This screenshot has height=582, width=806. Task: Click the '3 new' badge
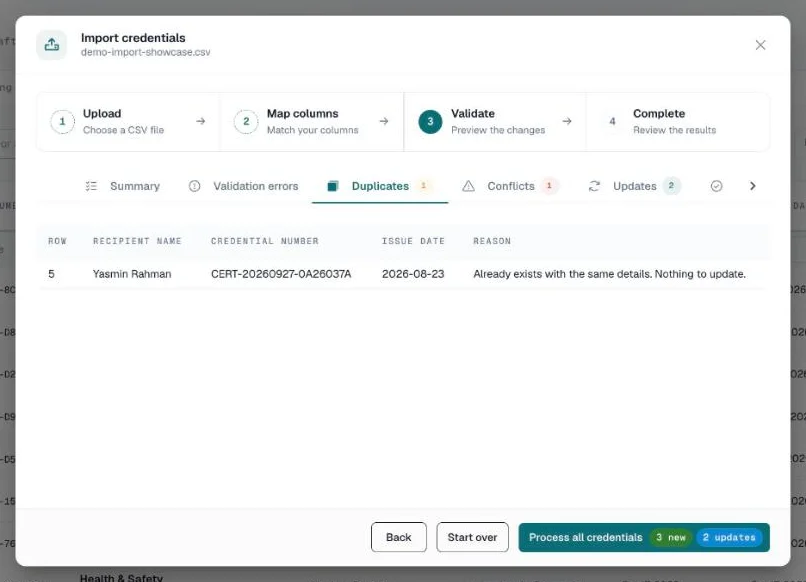[671, 537]
